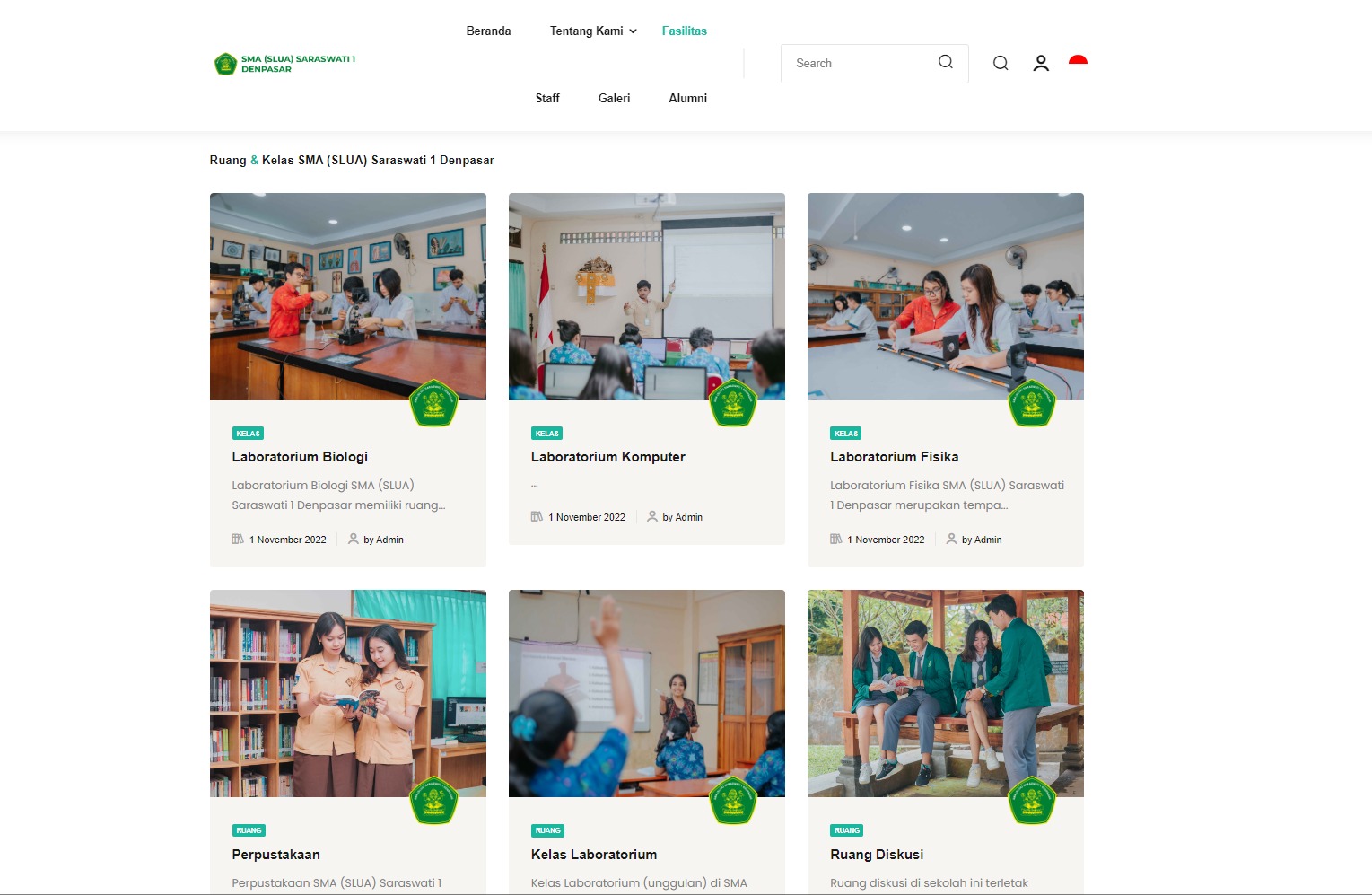Open the Ruang Diskusi photo thumbnail
The height and width of the screenshot is (895, 1372).
tap(946, 693)
